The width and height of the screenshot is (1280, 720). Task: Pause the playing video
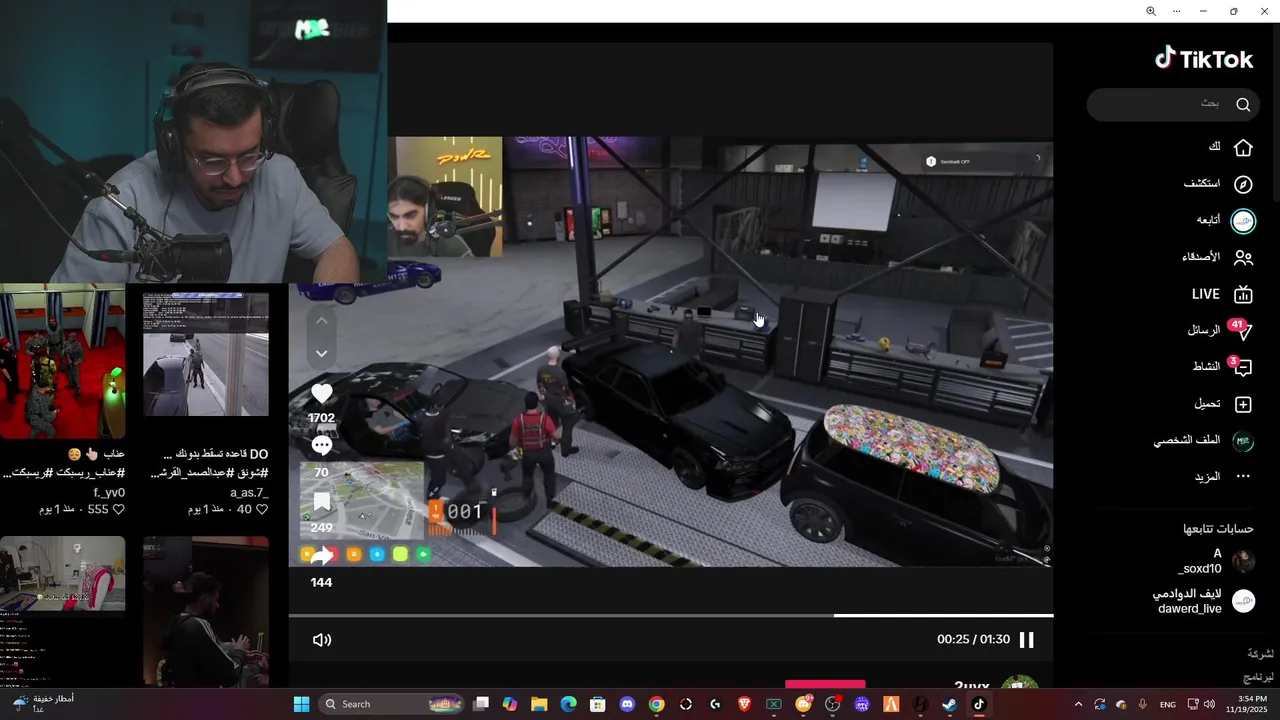[1026, 640]
